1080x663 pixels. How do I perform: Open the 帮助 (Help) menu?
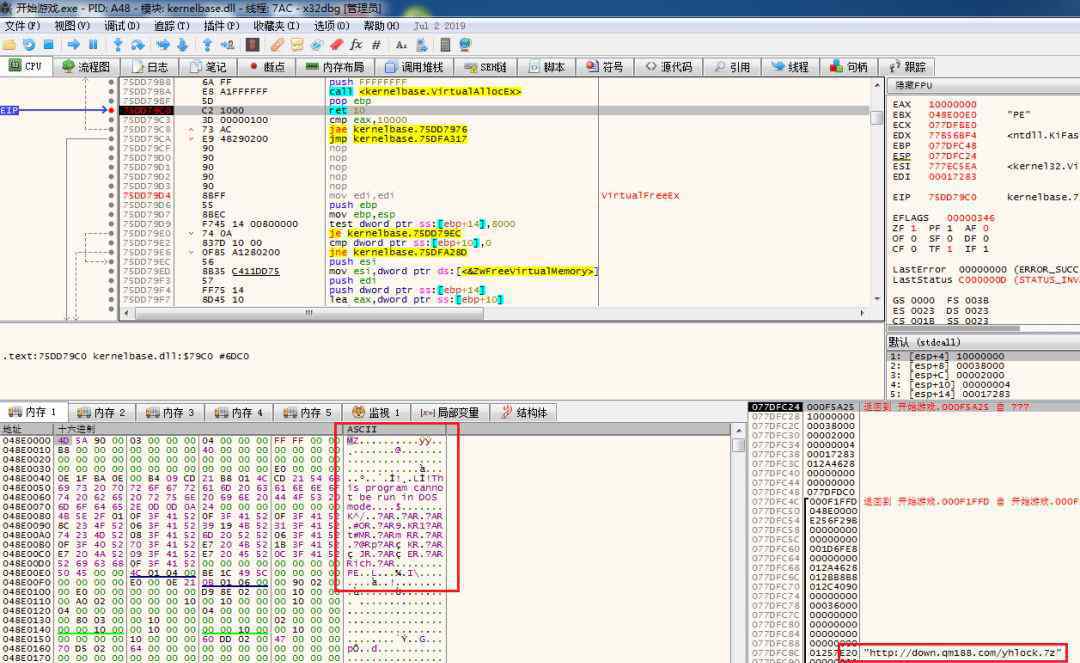coord(381,25)
